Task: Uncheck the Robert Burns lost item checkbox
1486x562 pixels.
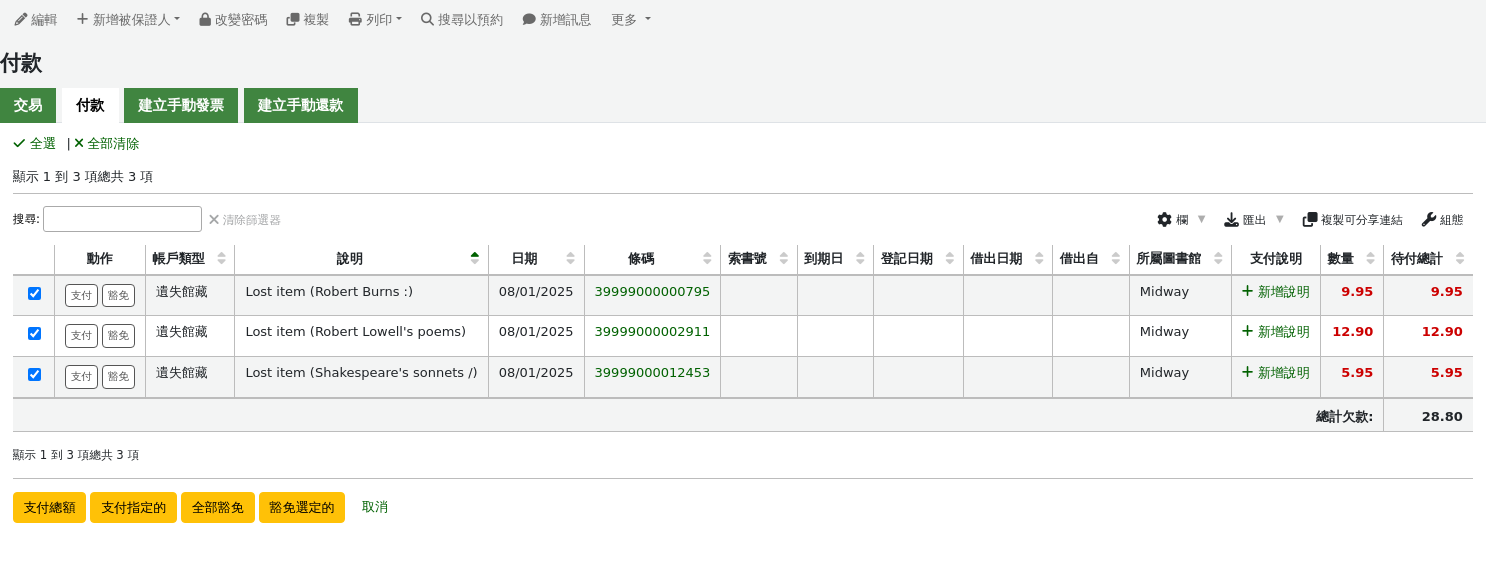Action: click(34, 293)
